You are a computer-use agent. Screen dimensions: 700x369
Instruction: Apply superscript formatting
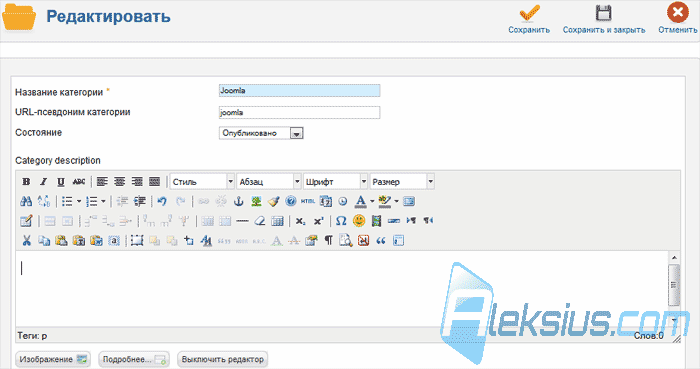(318, 221)
